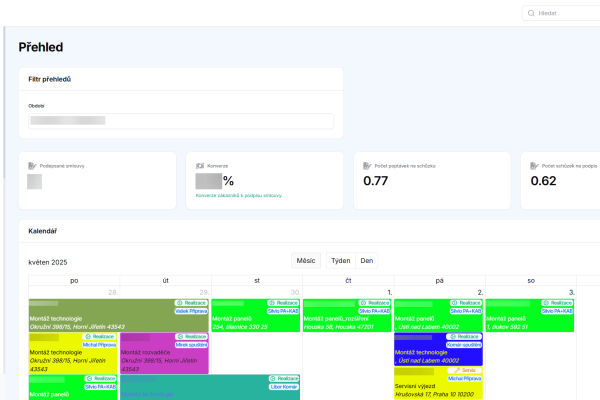Image resolution: width=600 pixels, height=400 pixels.
Task: Click day number 1. in the calendar
Action: (x=390, y=292)
